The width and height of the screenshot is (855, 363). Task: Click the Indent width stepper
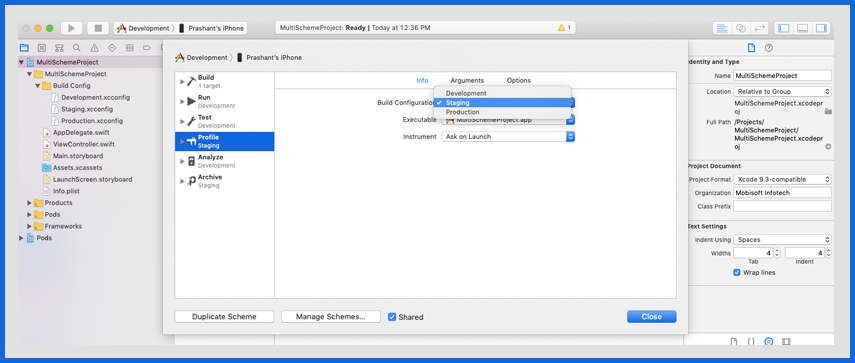(x=829, y=253)
